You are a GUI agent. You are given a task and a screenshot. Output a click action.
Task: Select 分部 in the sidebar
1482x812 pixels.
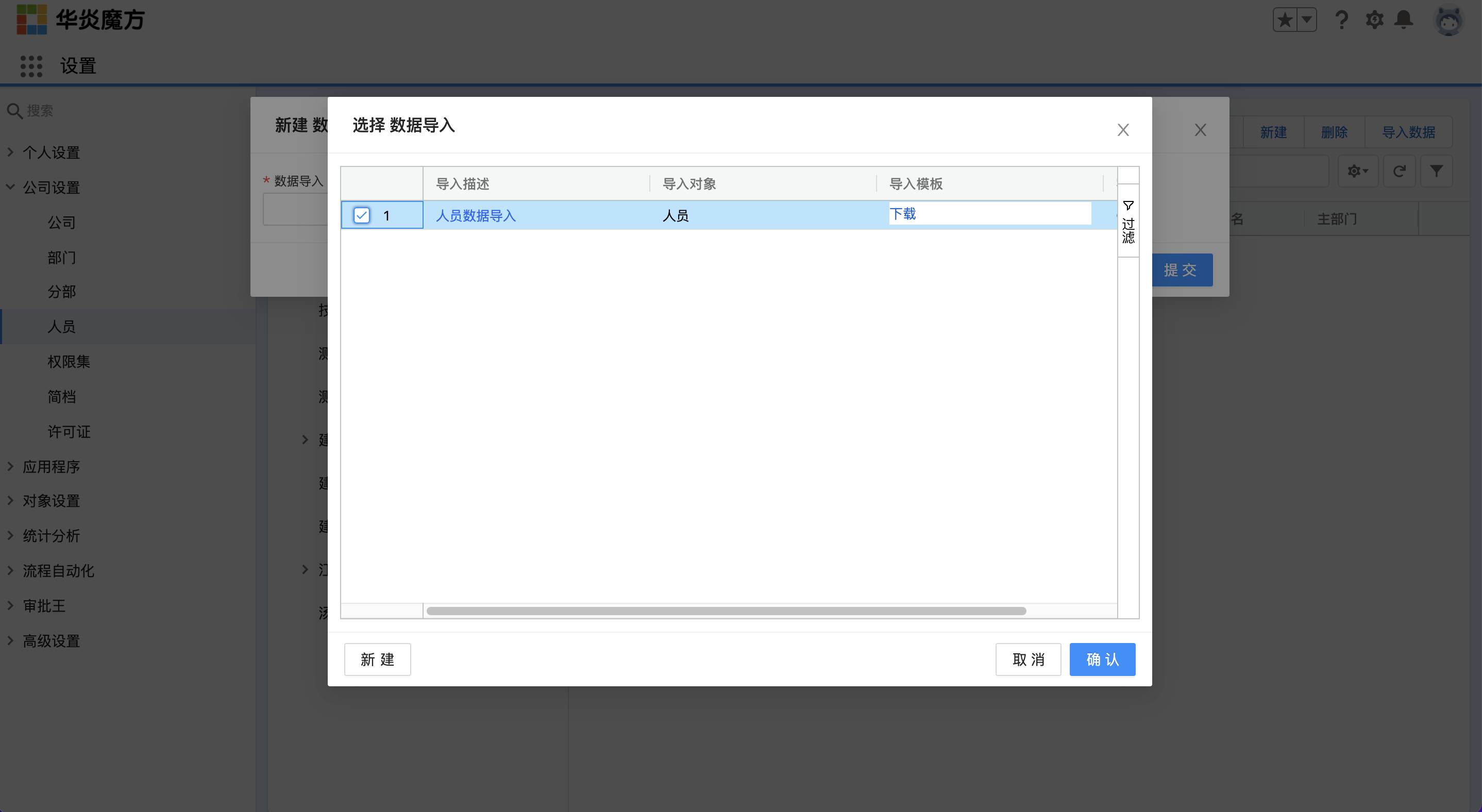pyautogui.click(x=61, y=292)
